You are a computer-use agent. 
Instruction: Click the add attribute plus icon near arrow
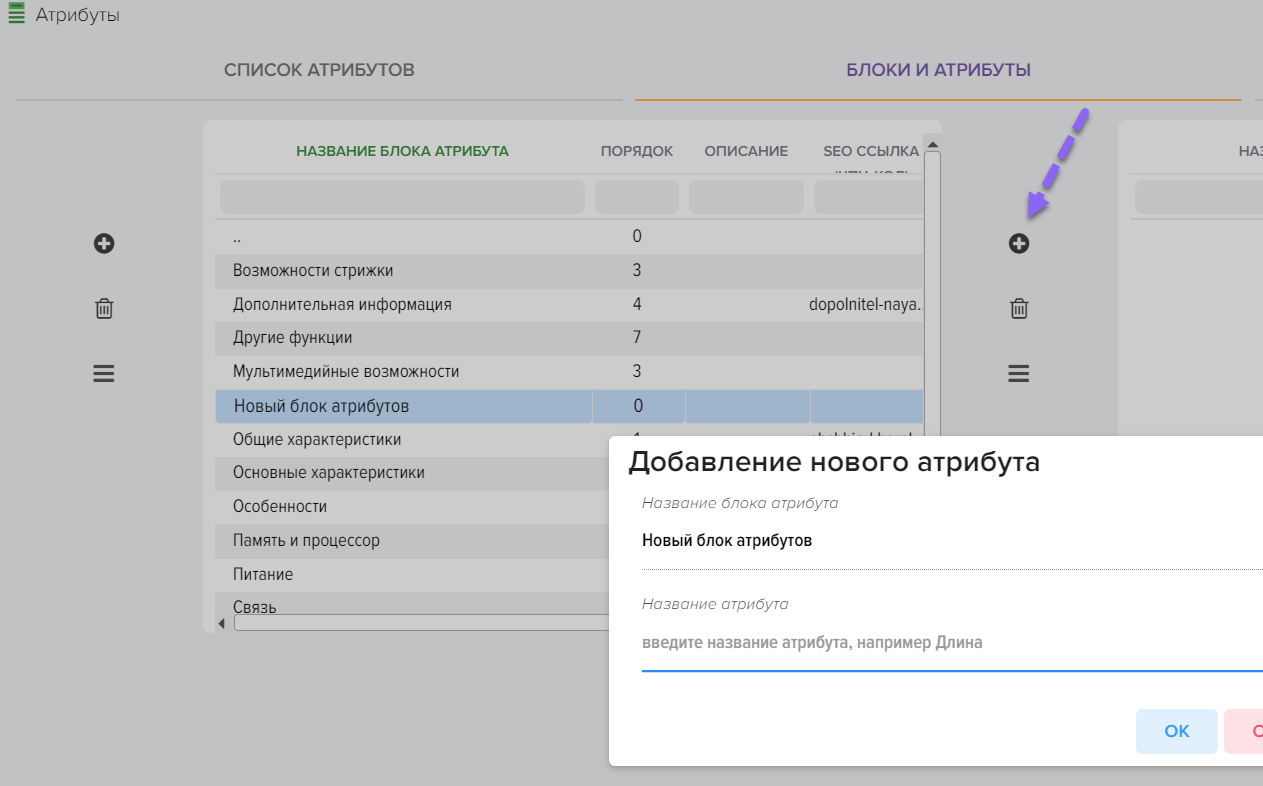click(x=1018, y=243)
